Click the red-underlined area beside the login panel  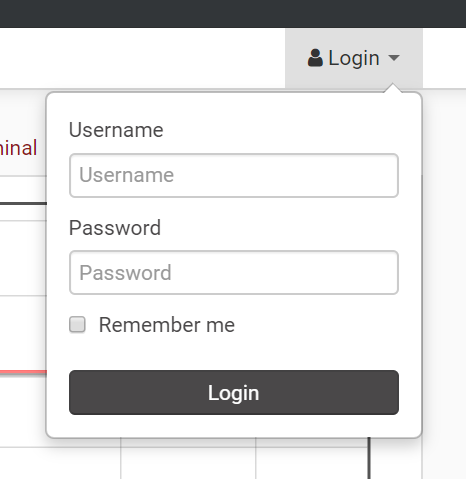point(23,371)
